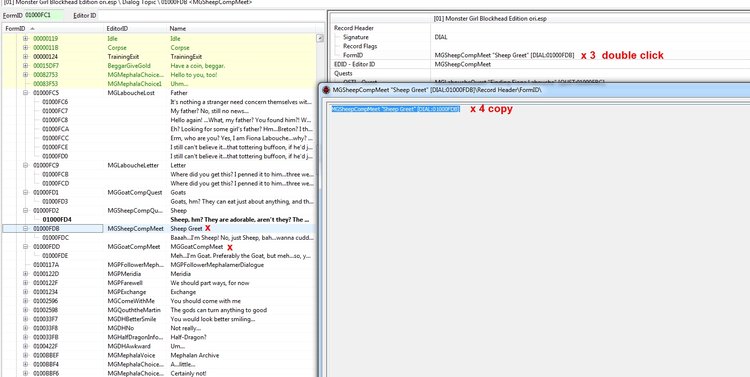Click the Editor ID search field
750x377 pixels.
coord(210,15)
